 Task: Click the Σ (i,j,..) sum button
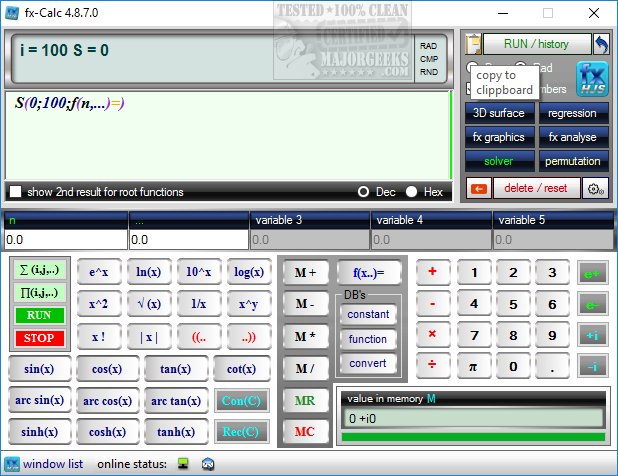coord(39,270)
